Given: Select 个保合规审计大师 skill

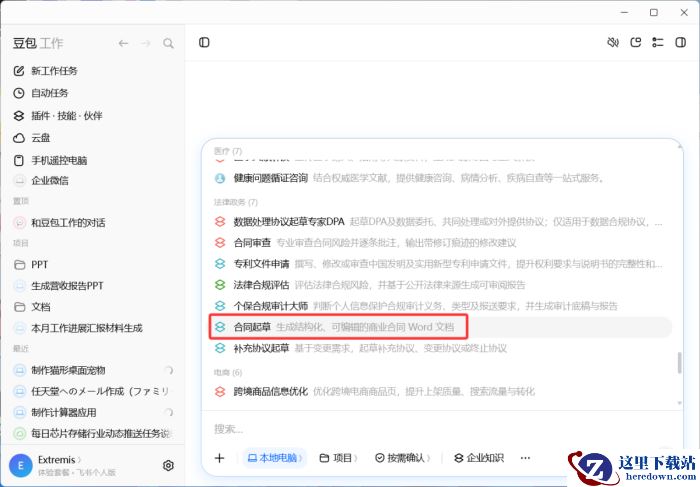Looking at the screenshot, I should point(442,306).
